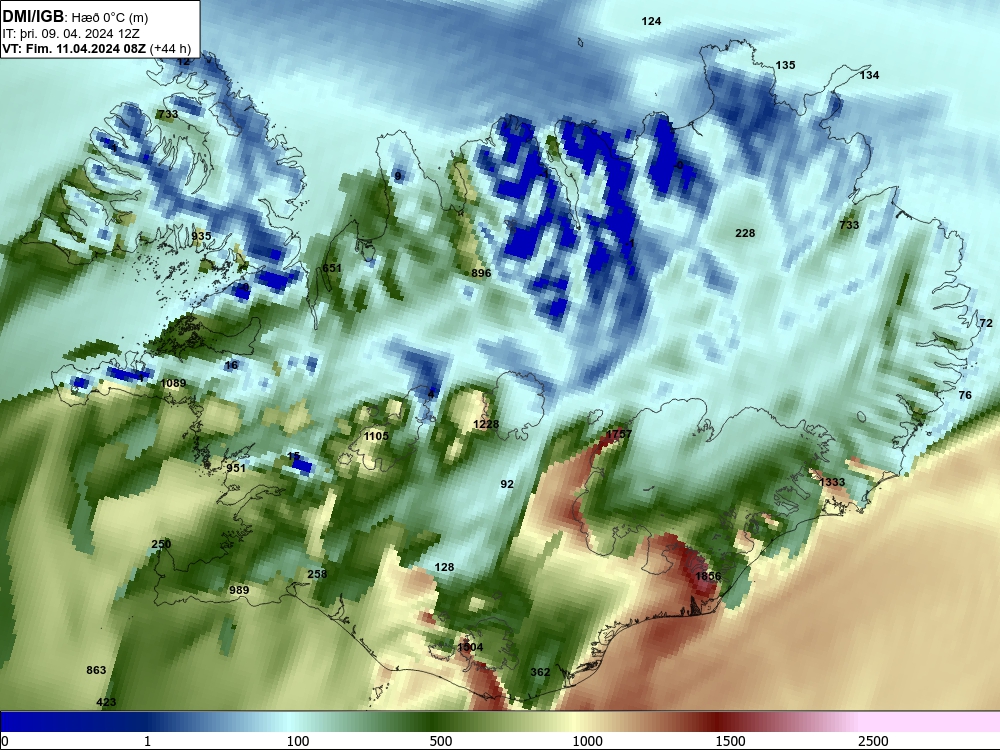1000x750 pixels.
Task: Click the 'IT: þri. 09. 04. 2024 12Z' line
Action: click(71, 34)
